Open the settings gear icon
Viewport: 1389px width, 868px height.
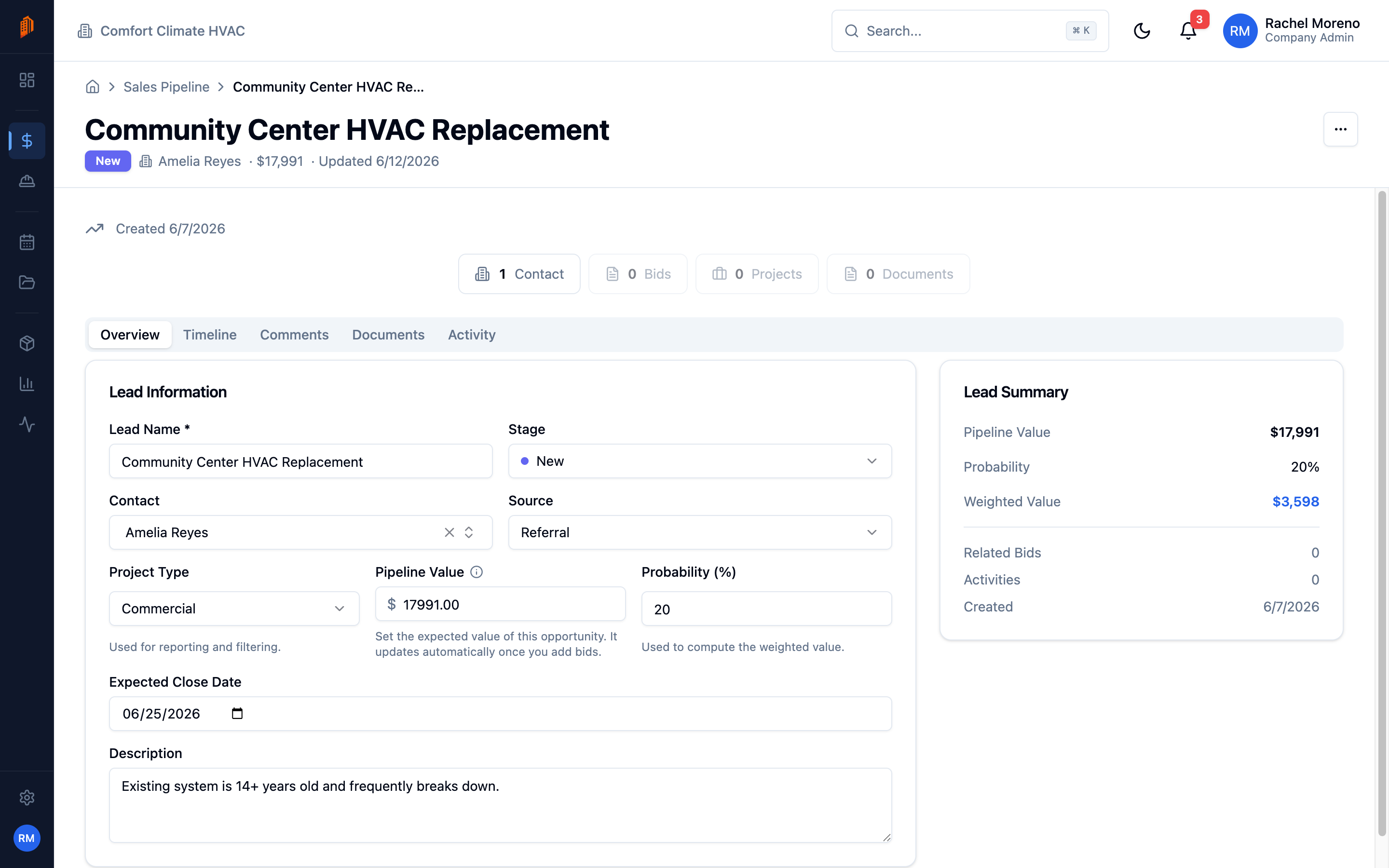coord(27,798)
